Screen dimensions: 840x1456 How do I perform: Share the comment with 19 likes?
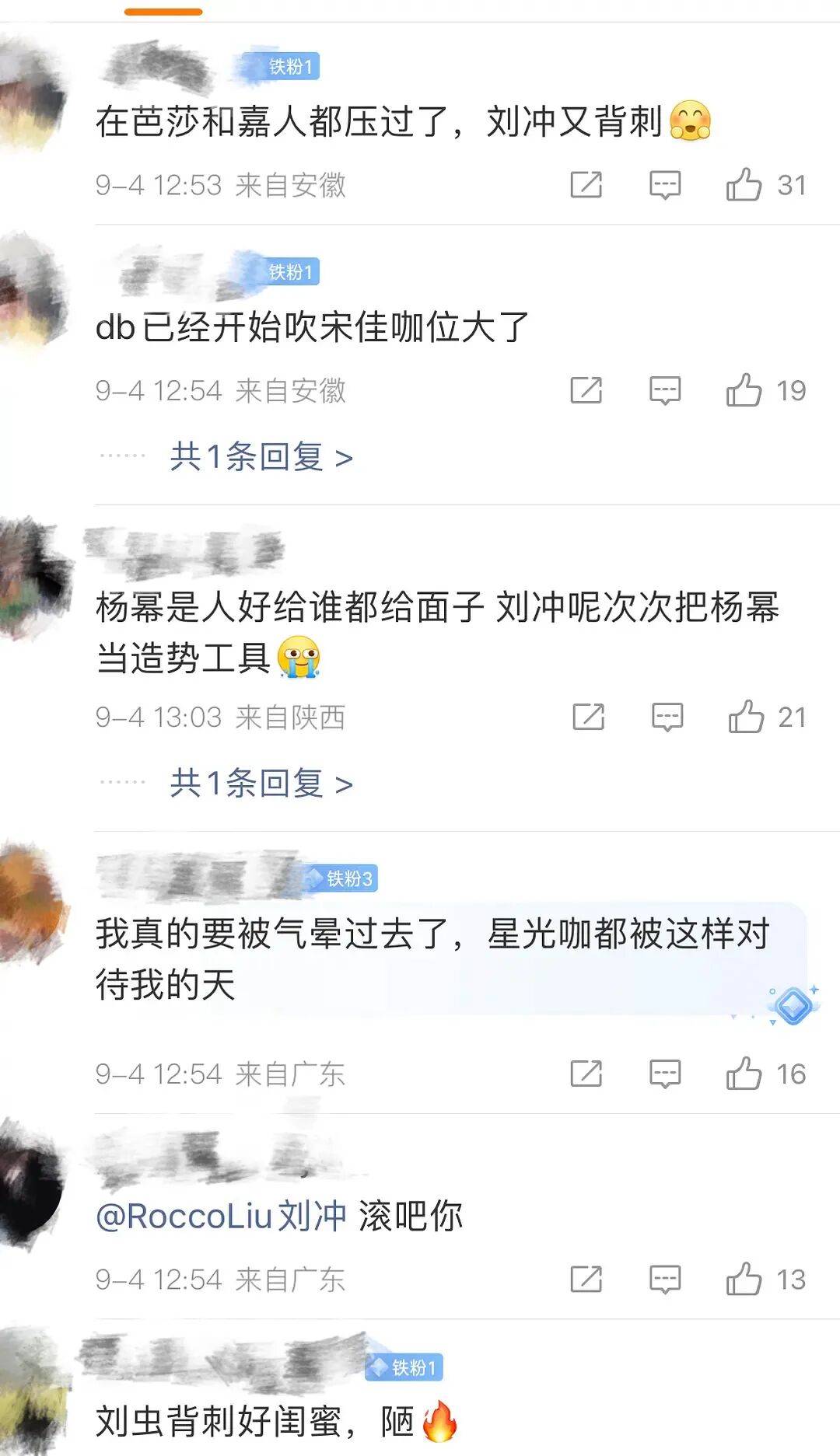[586, 389]
